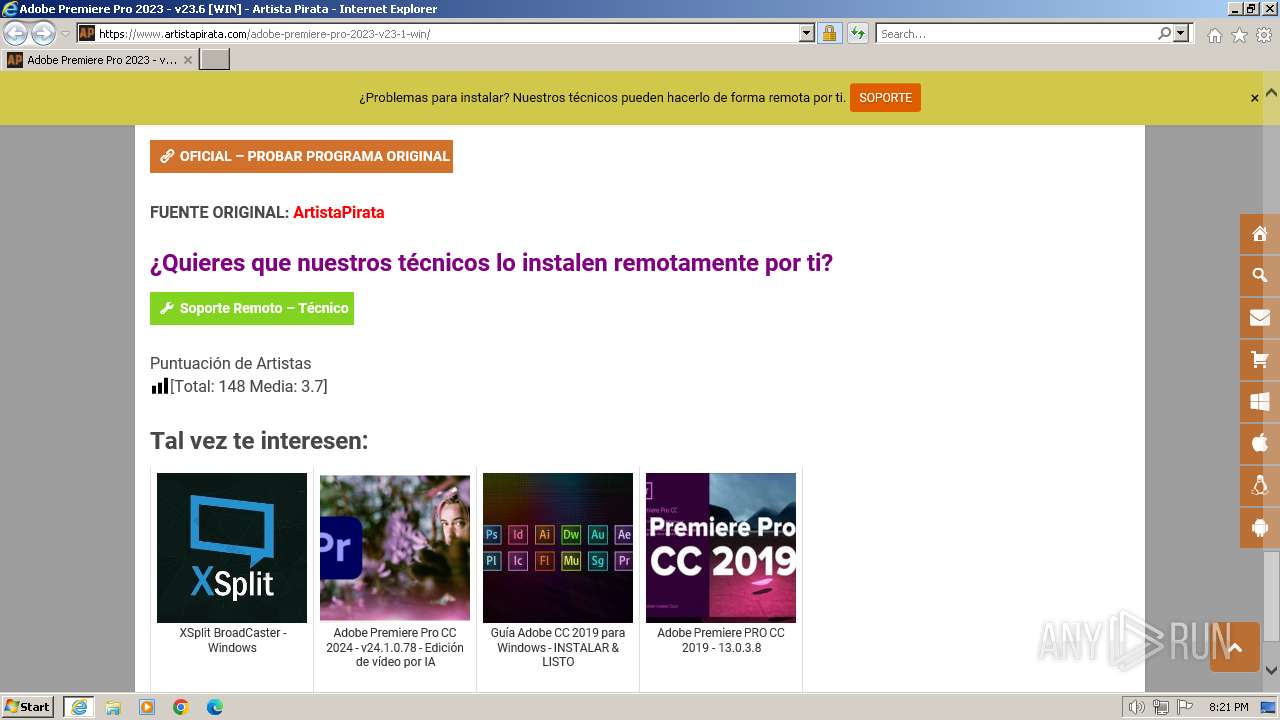Open the envelope contact icon in the sidebar
The height and width of the screenshot is (720, 1280).
(1259, 318)
